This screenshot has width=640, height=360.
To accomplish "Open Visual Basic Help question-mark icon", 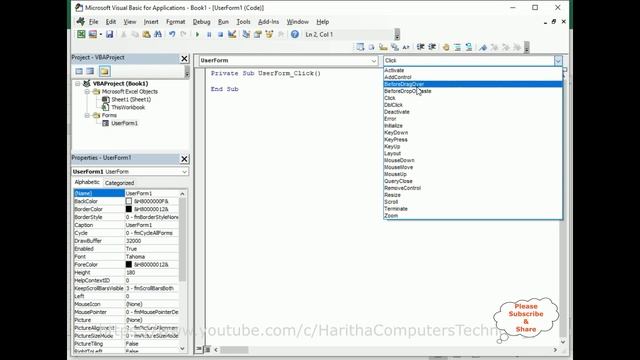I will point(295,34).
